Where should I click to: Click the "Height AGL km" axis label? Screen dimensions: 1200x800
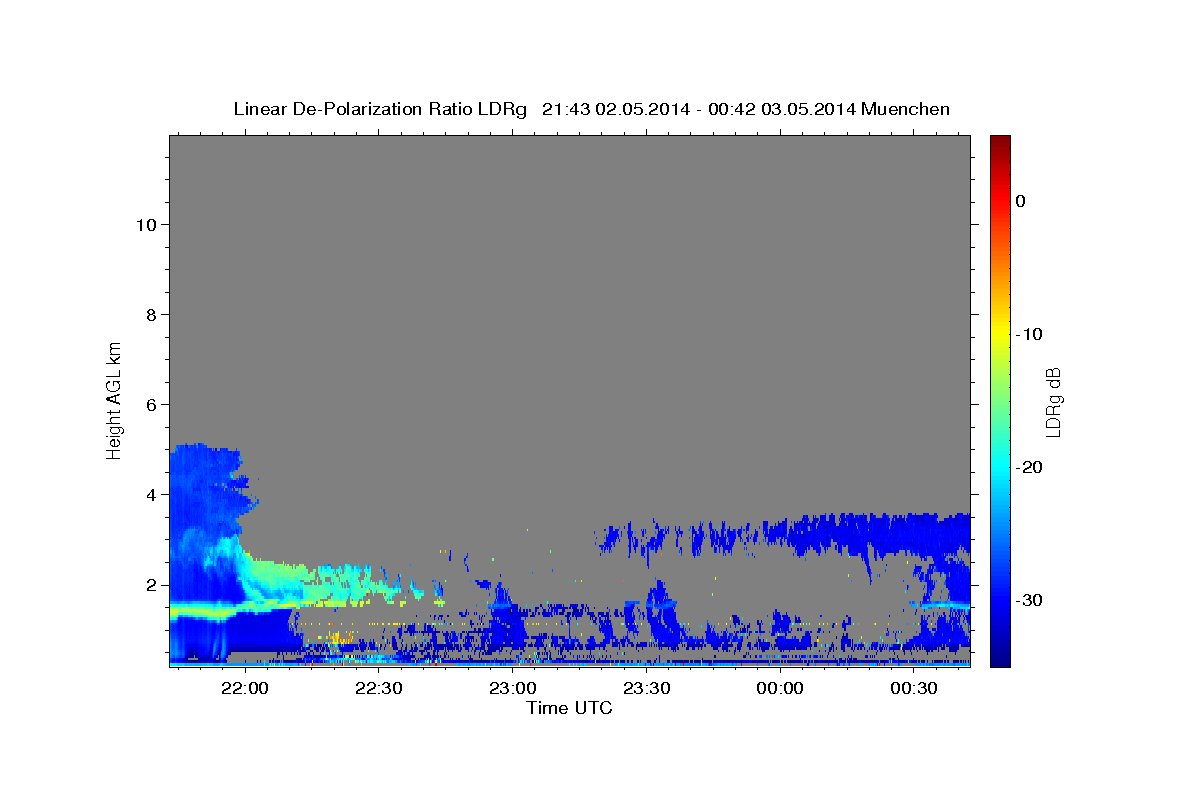click(x=115, y=400)
